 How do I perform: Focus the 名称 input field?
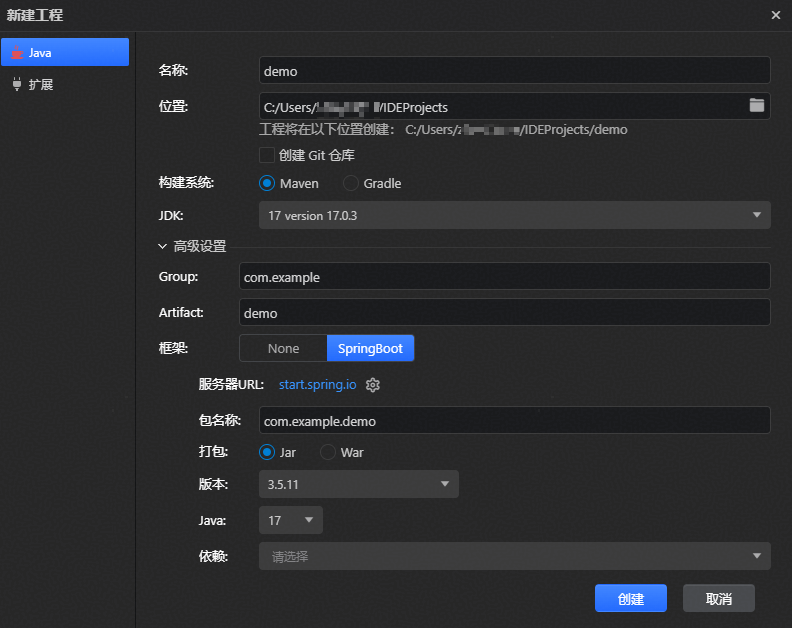515,70
